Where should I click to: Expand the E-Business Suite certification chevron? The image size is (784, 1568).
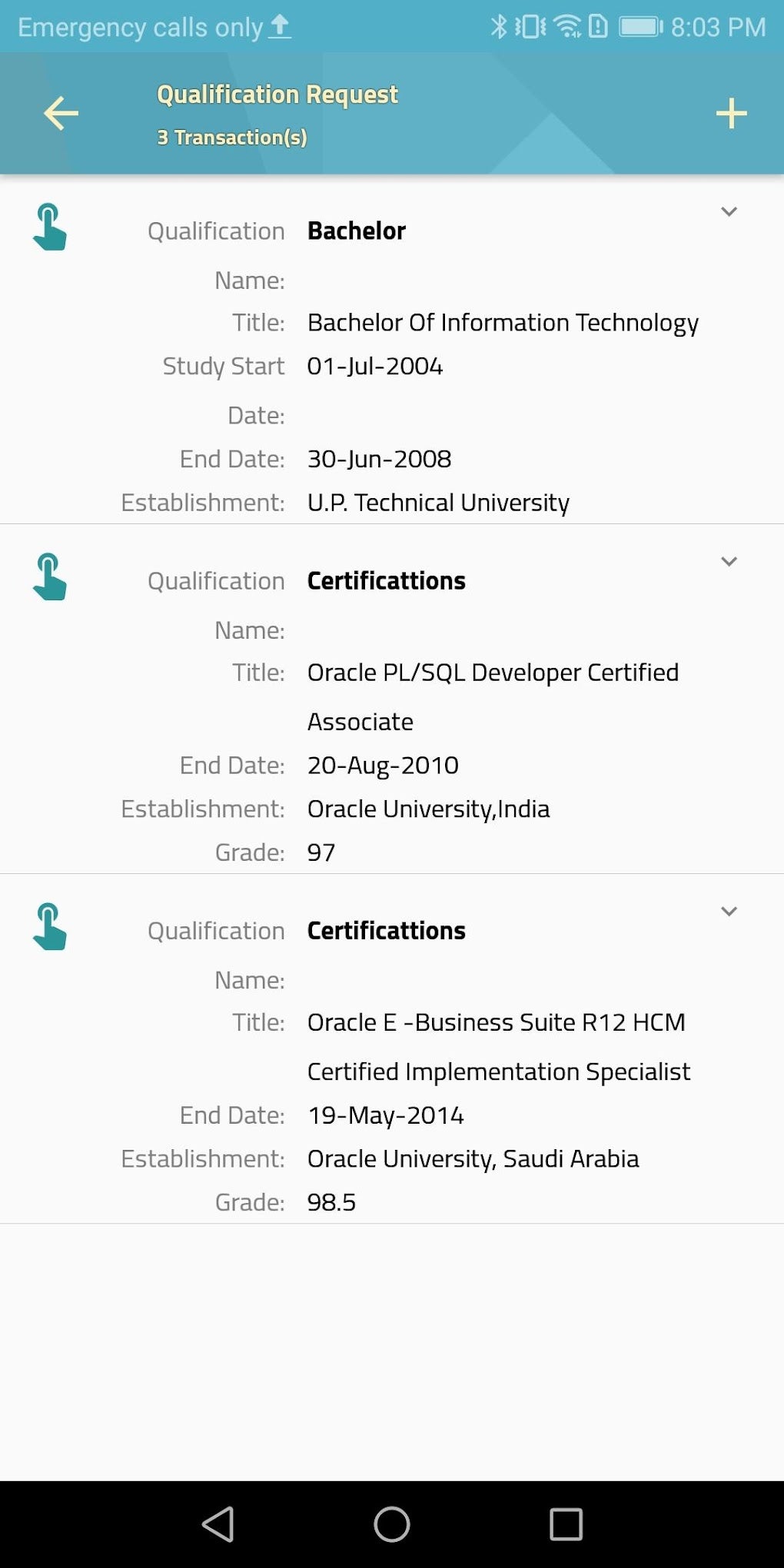729,911
